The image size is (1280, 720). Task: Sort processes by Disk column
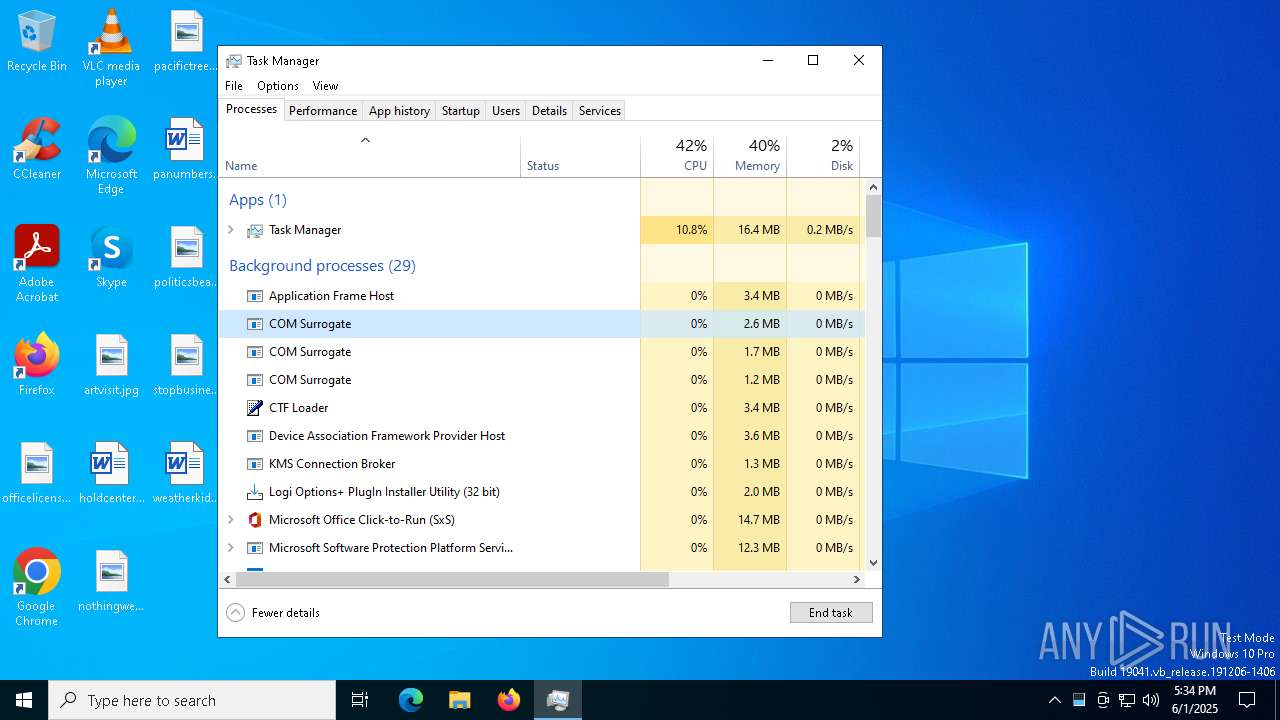(823, 155)
